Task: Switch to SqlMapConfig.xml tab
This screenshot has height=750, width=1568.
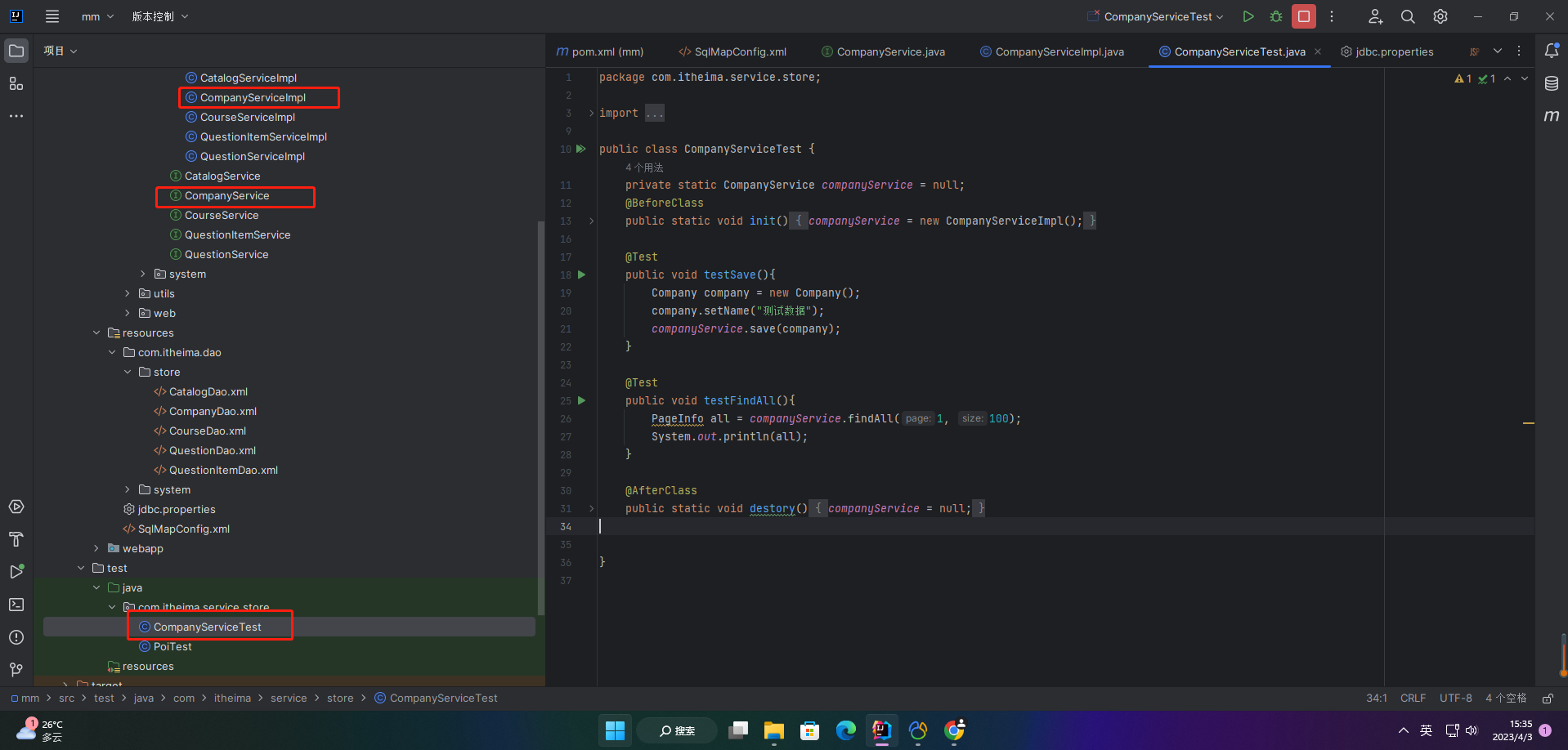Action: 732,51
